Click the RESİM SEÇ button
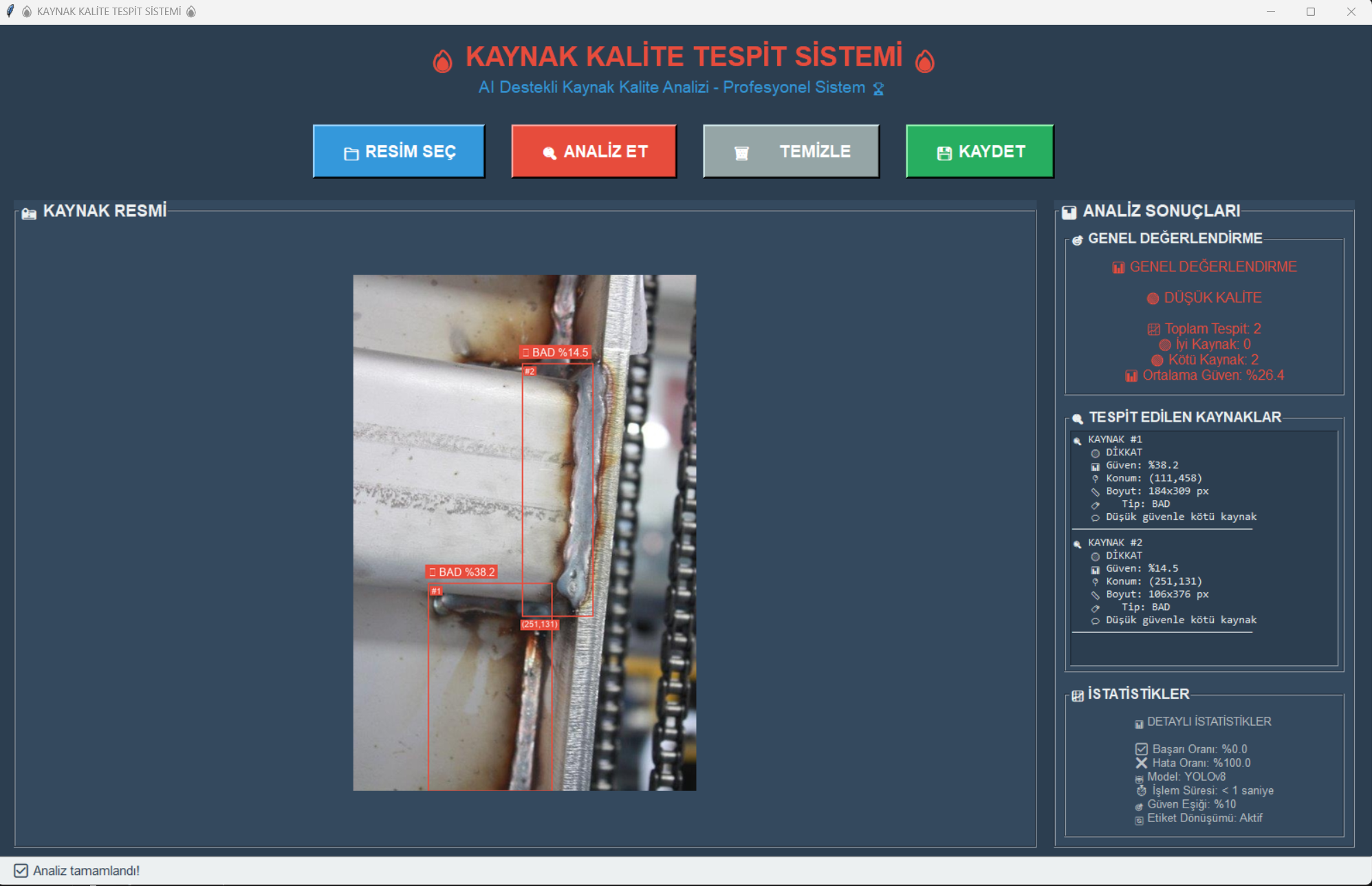Image resolution: width=1372 pixels, height=886 pixels. 399,151
